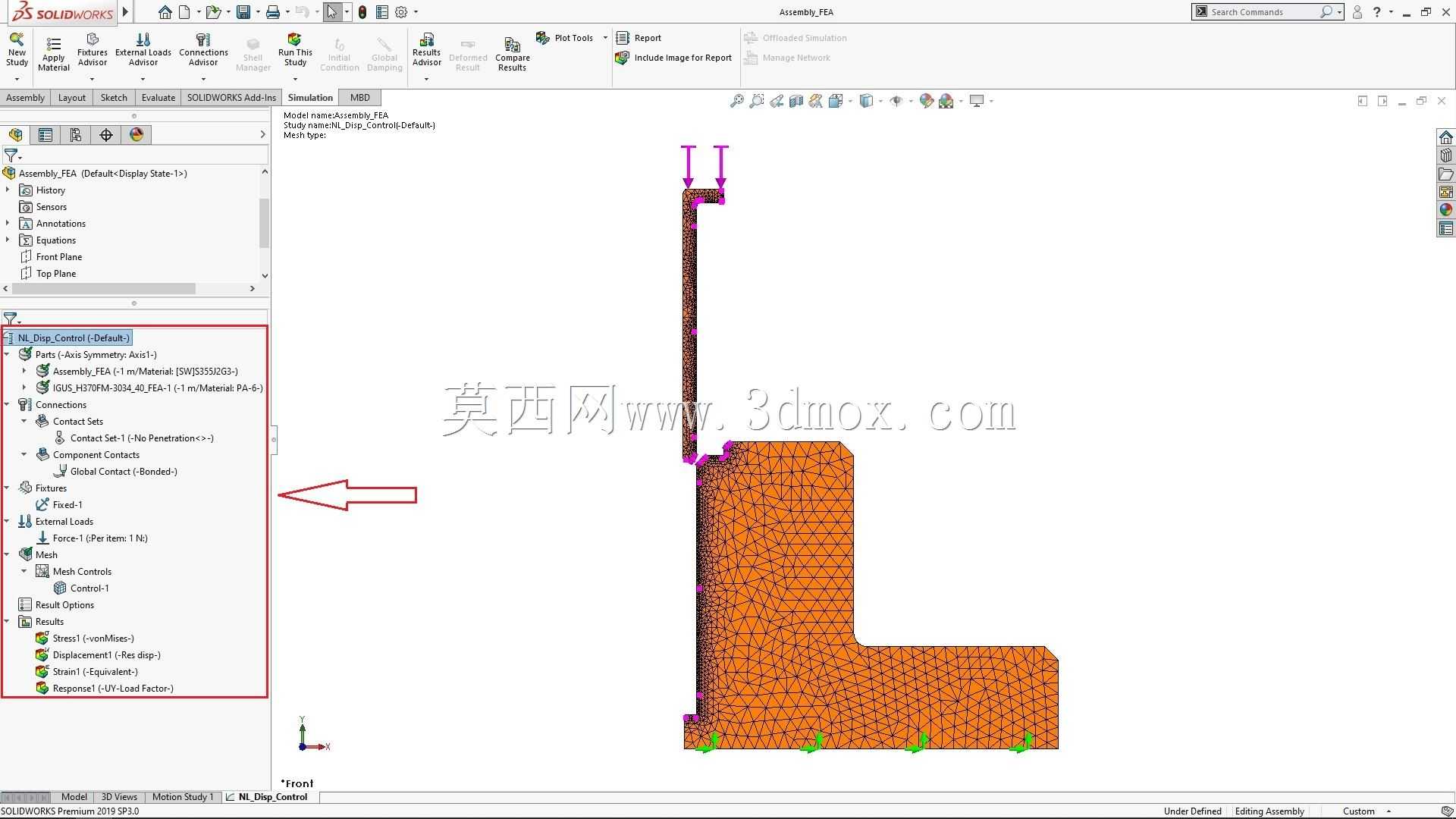The image size is (1456, 819).
Task: Open the SOLIDWORKS Resources task pane icon
Action: click(1445, 137)
